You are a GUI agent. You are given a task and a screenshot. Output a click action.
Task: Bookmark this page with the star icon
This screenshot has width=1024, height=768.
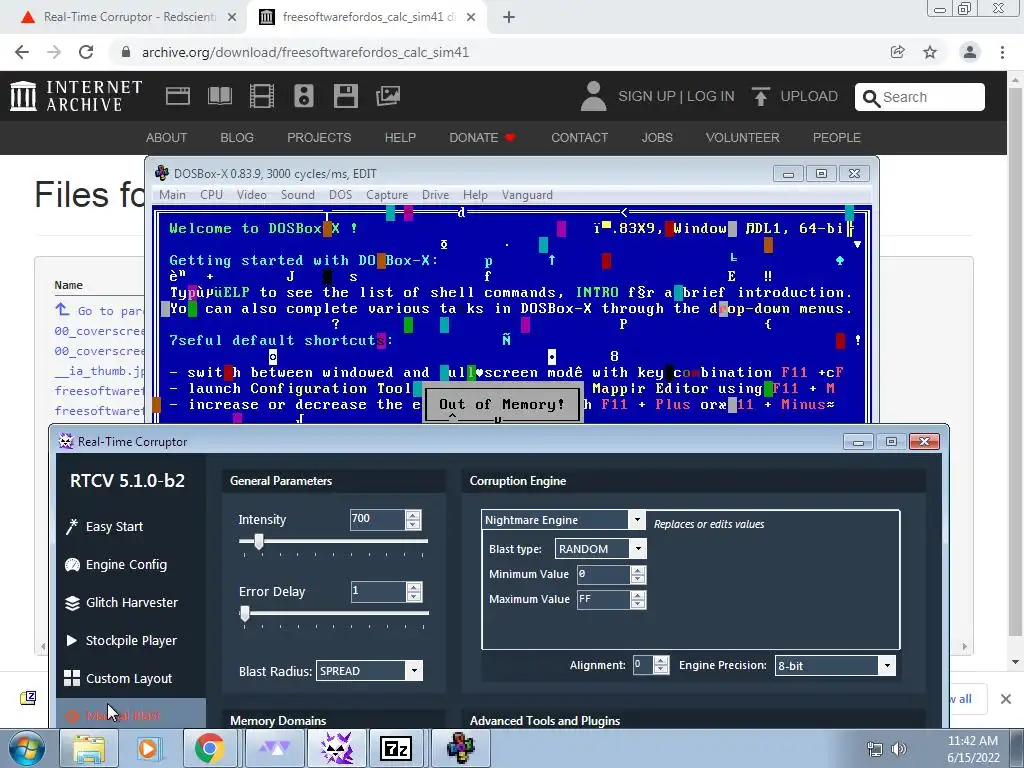[930, 52]
